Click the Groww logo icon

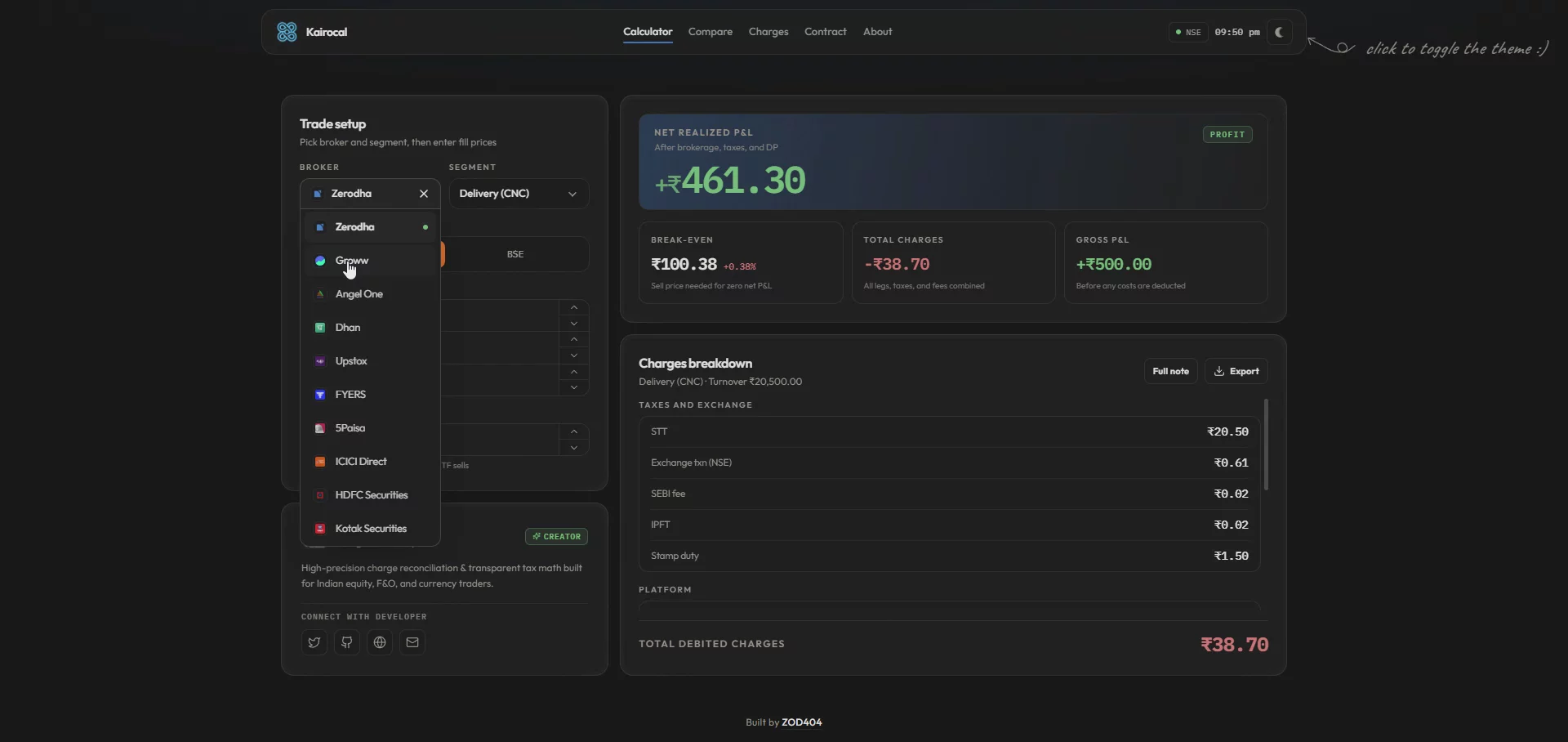point(320,261)
